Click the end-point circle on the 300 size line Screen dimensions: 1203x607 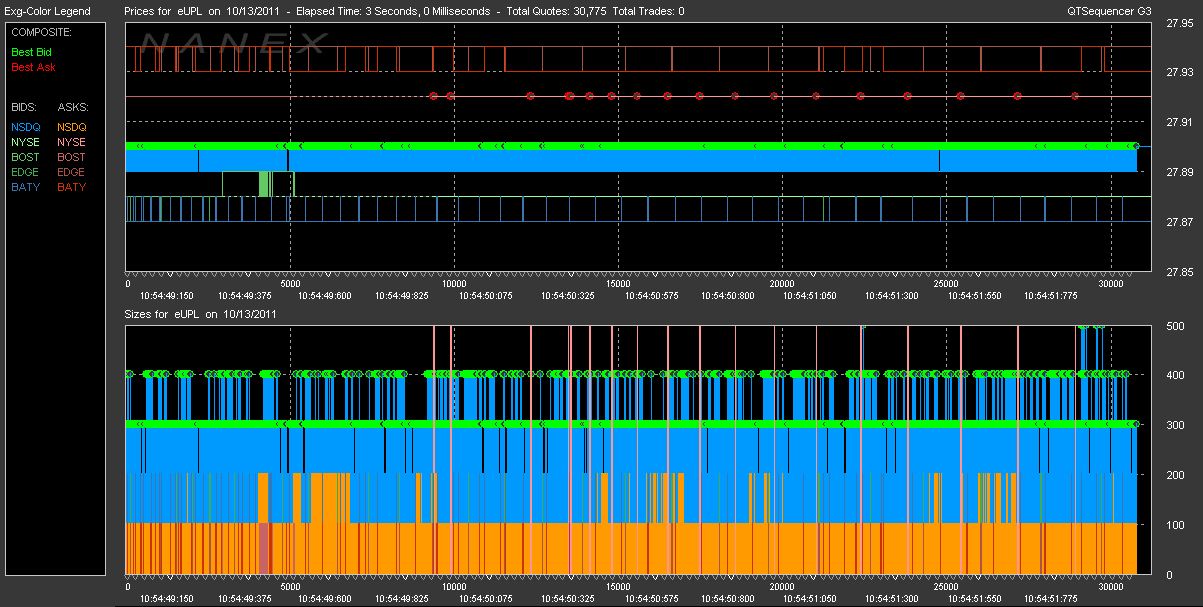1136,424
